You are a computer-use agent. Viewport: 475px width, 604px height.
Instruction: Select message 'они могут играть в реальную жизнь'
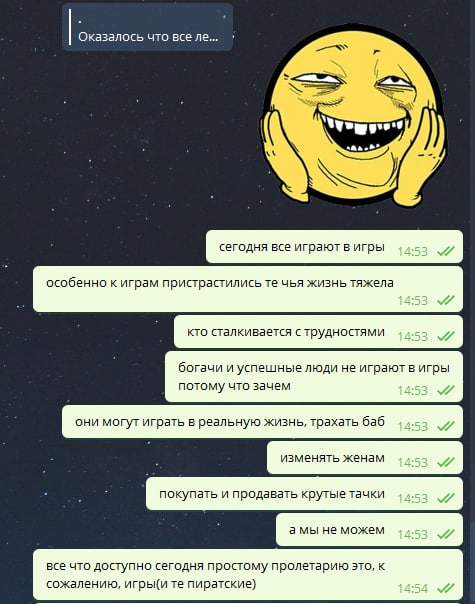262,421
